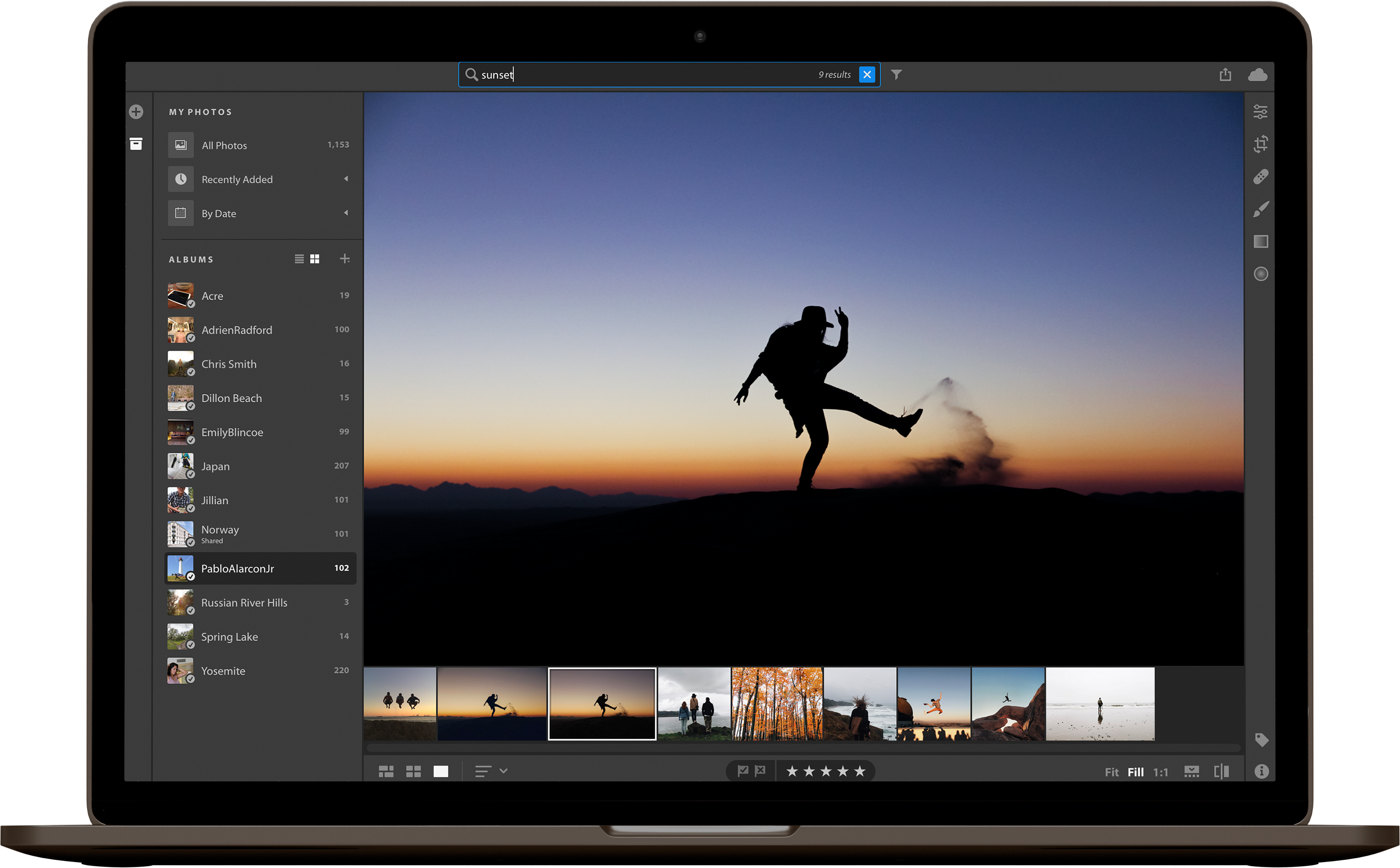Open the Keywords panel
This screenshot has width=1400, height=868.
(x=1261, y=739)
